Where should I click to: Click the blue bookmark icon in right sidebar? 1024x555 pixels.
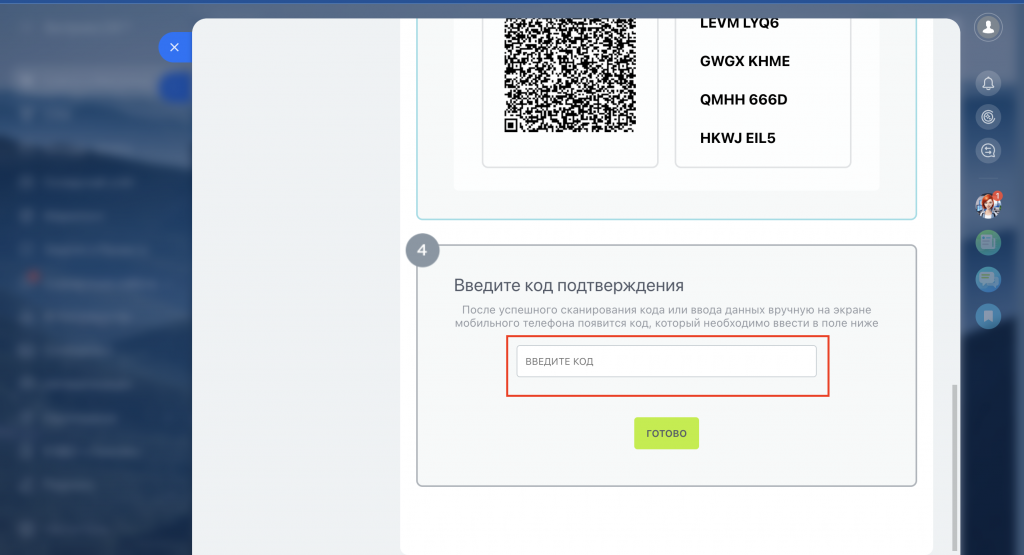988,316
